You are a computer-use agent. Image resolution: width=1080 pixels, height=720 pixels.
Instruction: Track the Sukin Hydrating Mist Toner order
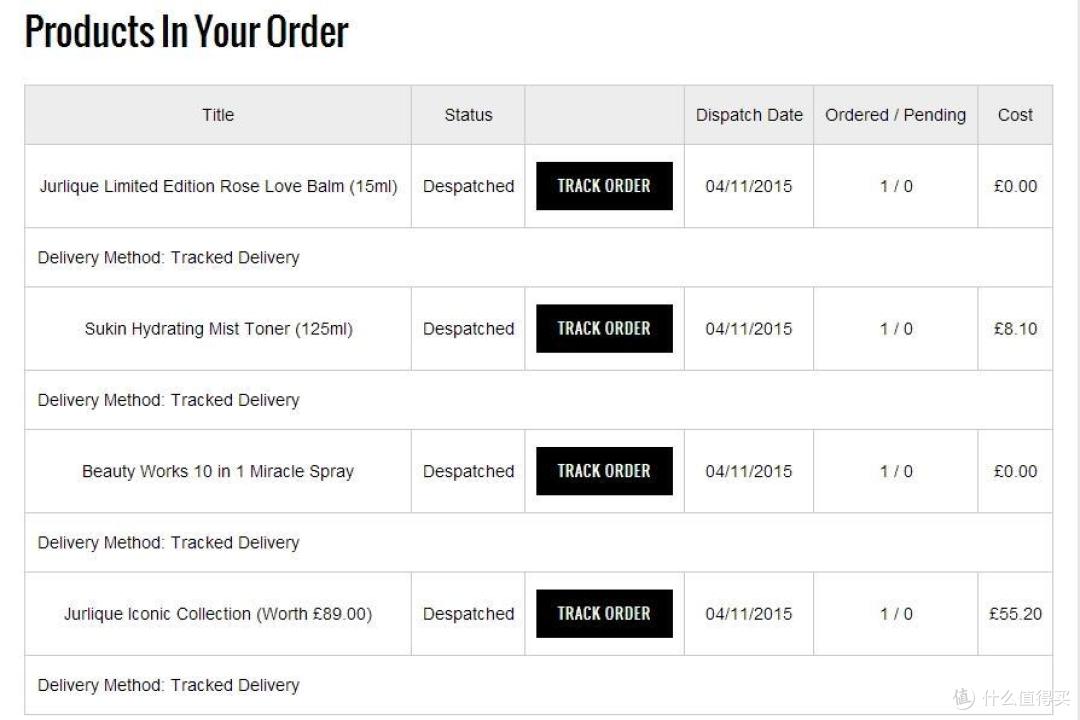point(604,329)
